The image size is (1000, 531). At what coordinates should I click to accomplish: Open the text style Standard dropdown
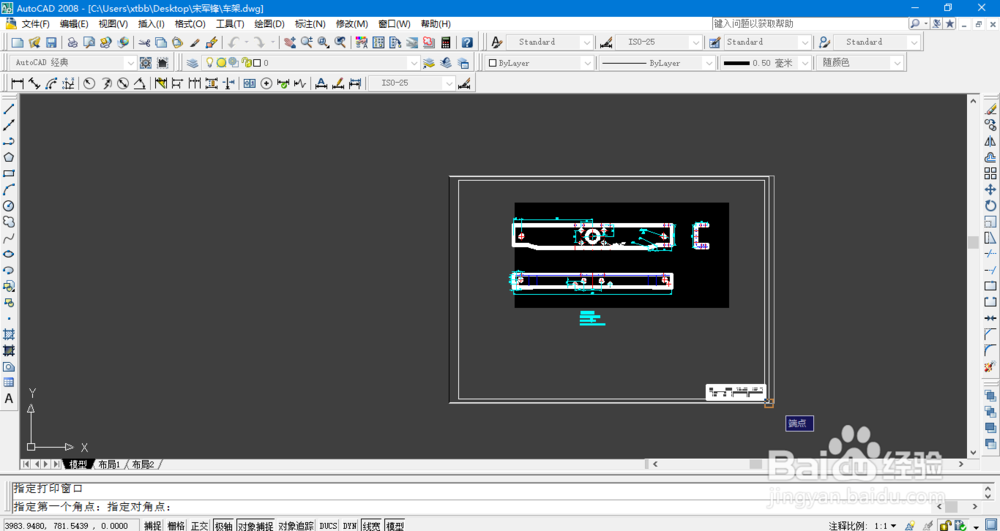click(587, 42)
